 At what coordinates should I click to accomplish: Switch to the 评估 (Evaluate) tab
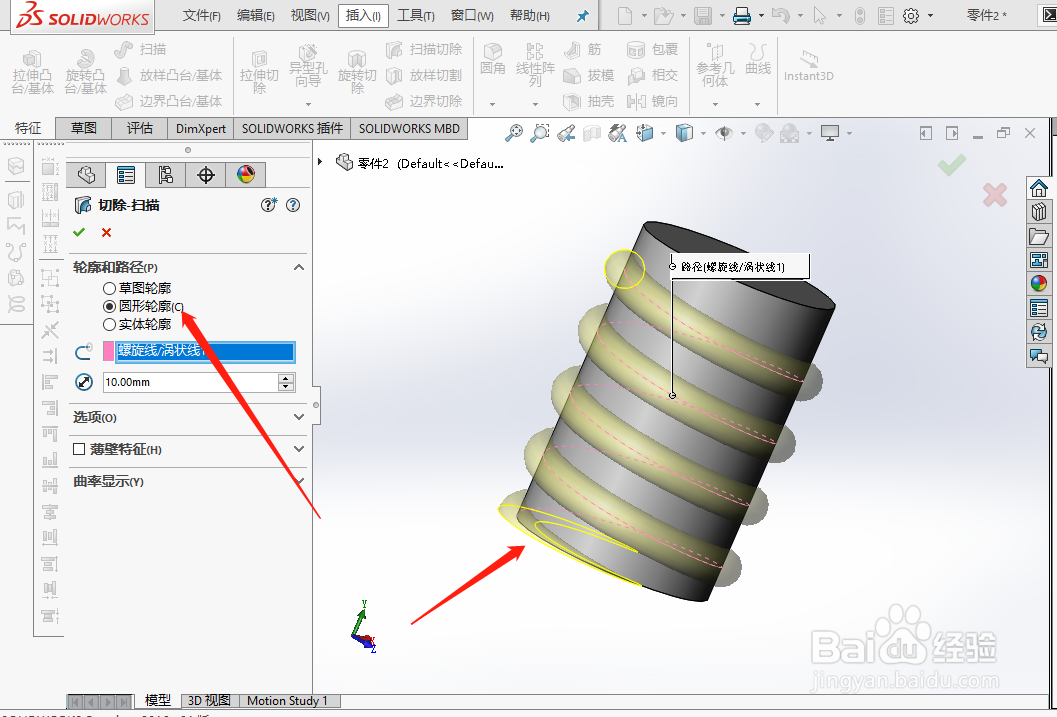tap(140, 128)
